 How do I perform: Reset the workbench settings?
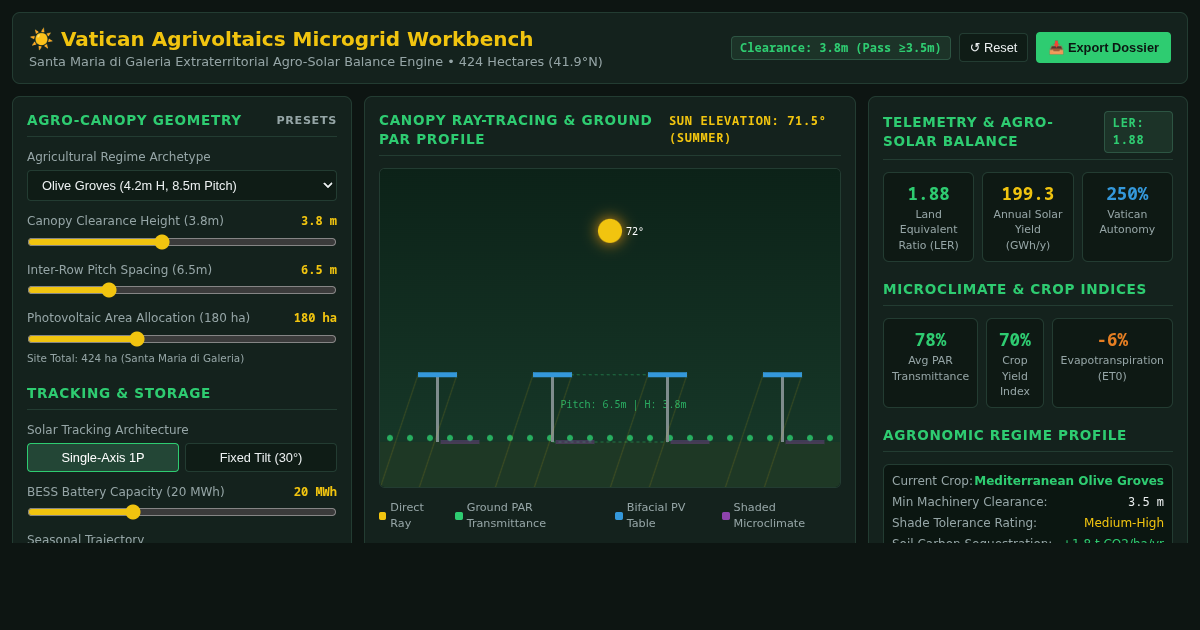pos(993,47)
